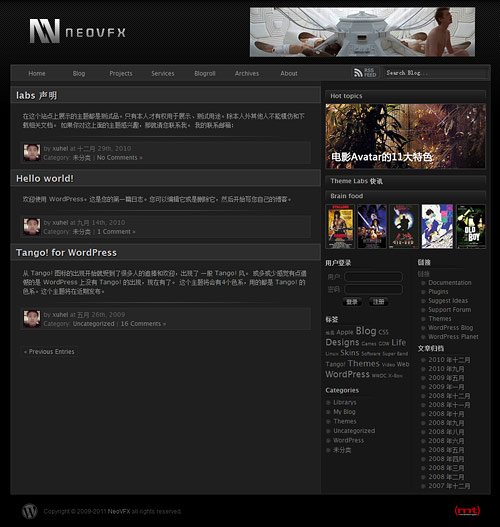The width and height of the screenshot is (500, 527).
Task: Open the white anime poster thumbnail
Action: (437, 227)
